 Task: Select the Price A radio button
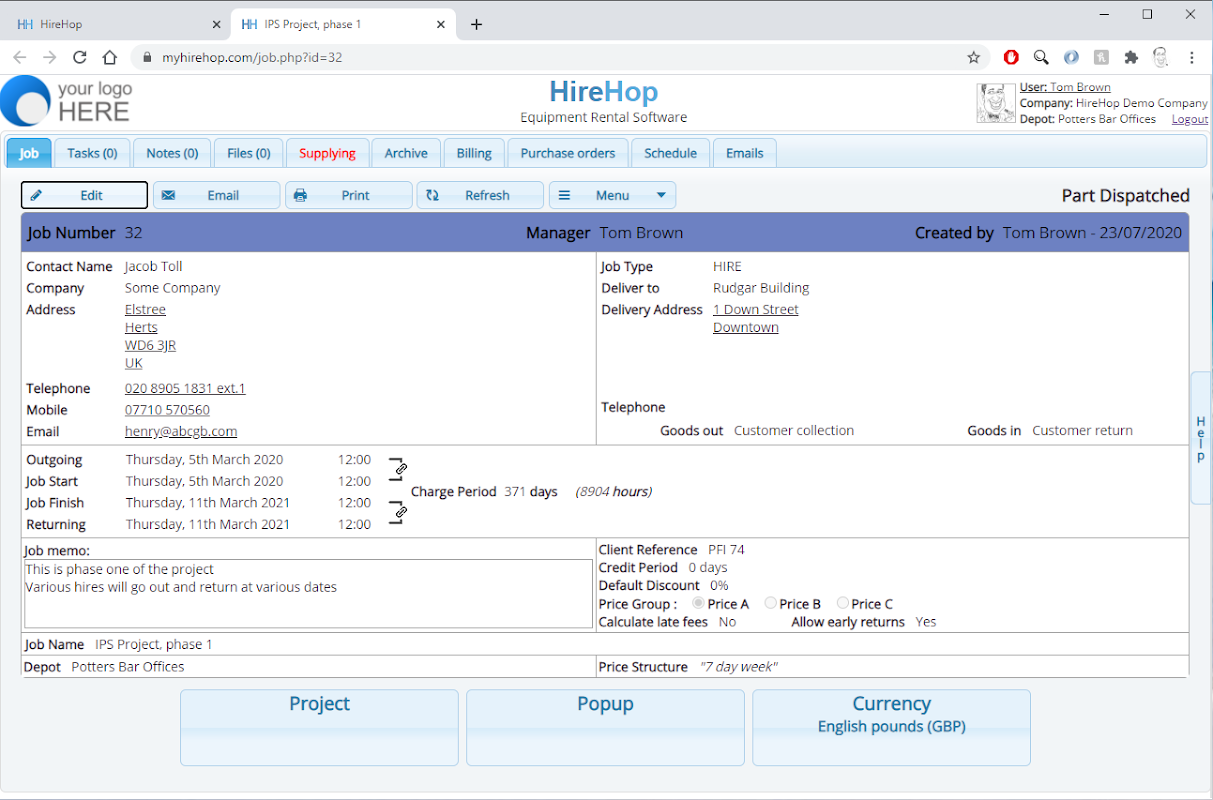(x=698, y=603)
